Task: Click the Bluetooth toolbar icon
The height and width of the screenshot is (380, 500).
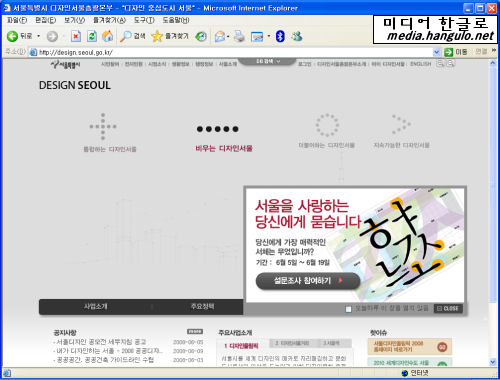Action: click(x=280, y=36)
